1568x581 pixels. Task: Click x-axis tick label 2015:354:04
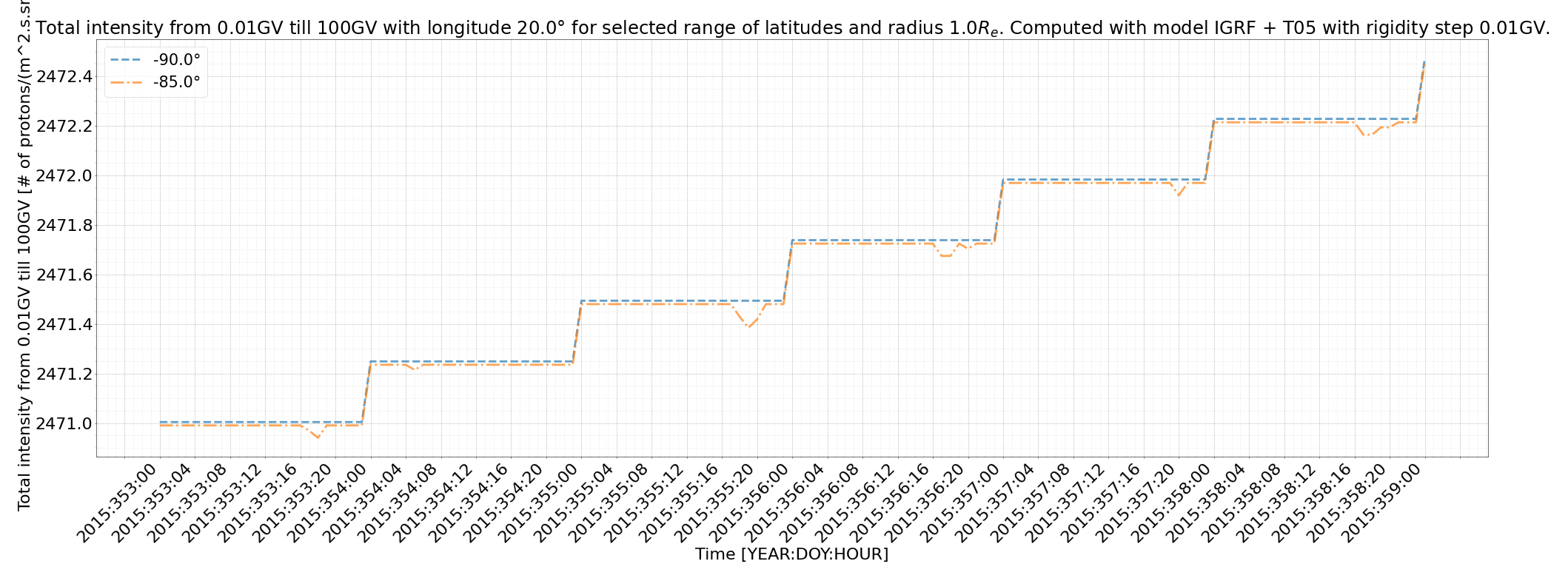point(363,503)
